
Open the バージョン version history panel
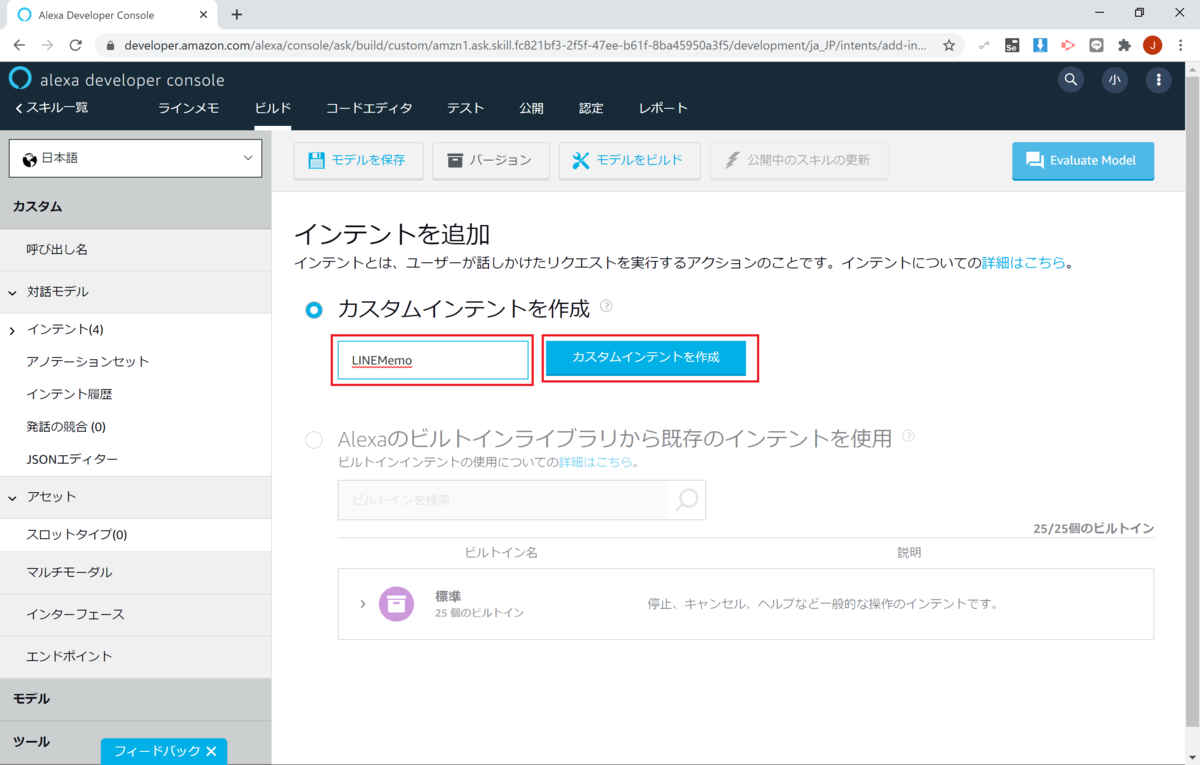pos(490,160)
